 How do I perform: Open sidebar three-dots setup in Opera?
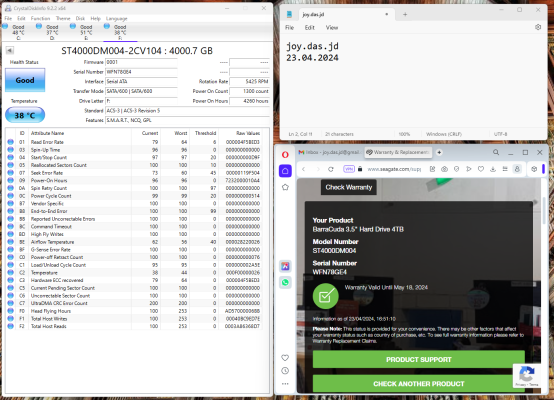[x=285, y=384]
